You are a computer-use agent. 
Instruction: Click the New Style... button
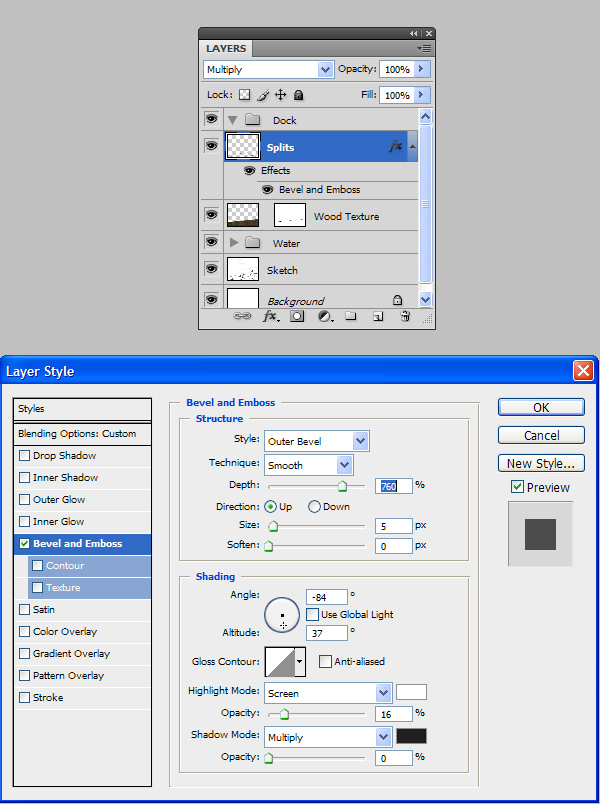pyautogui.click(x=541, y=463)
